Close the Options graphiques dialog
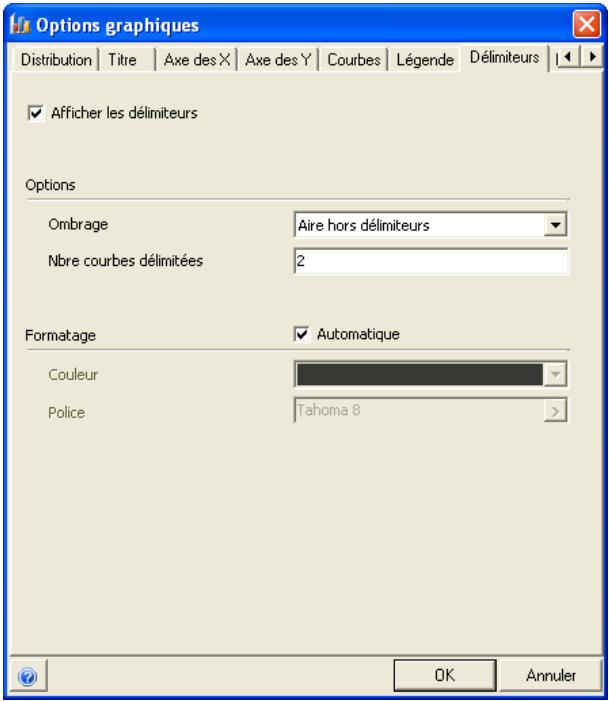609x701 pixels. pos(586,24)
